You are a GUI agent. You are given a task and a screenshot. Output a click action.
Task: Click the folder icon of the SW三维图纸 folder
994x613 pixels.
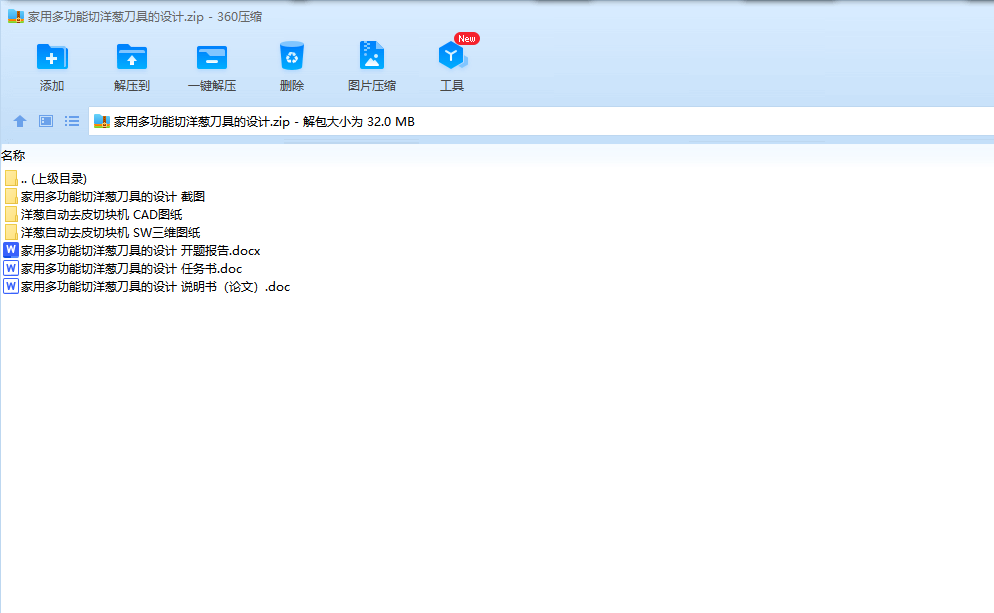[x=11, y=233]
